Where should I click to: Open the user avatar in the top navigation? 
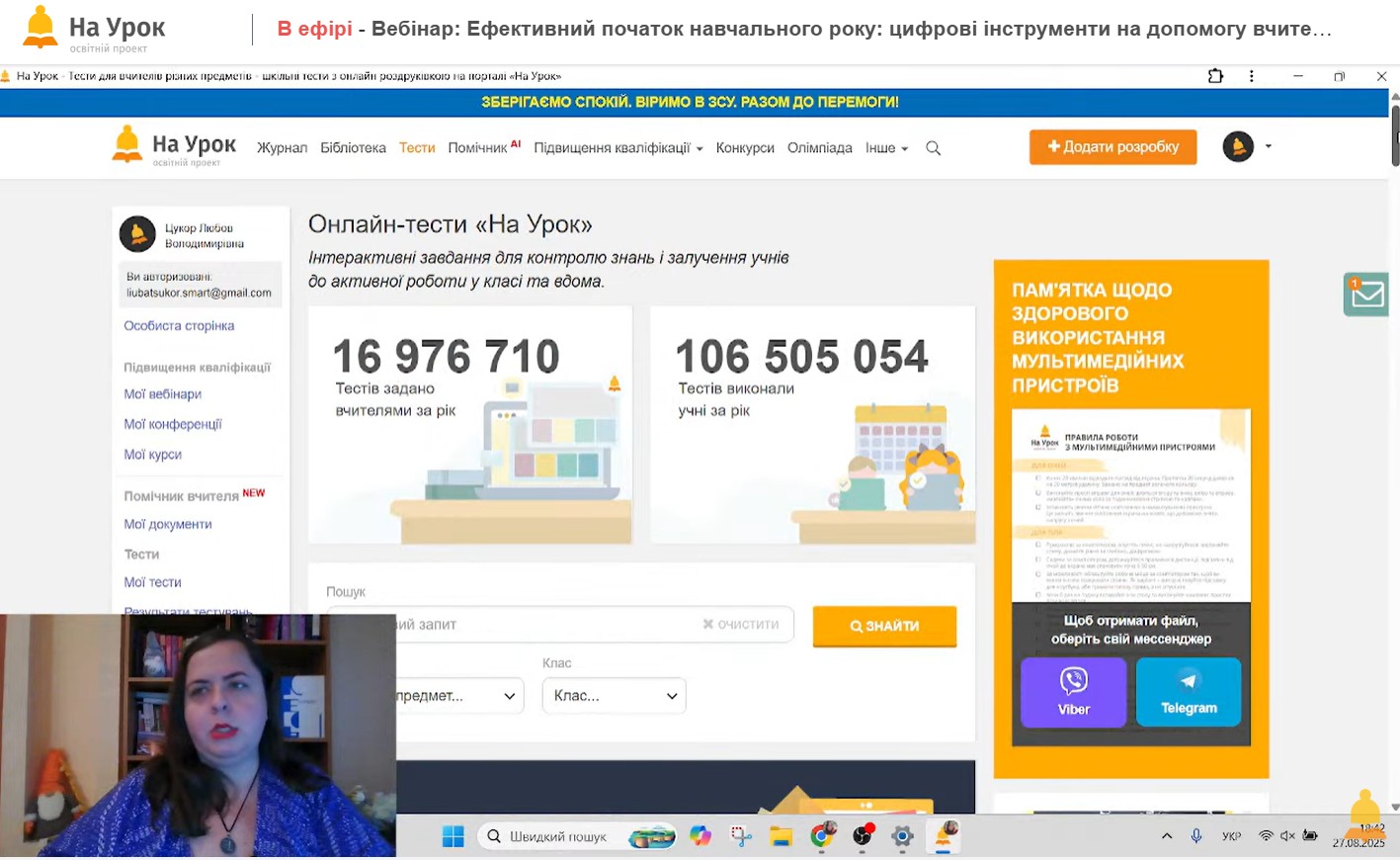[1238, 146]
